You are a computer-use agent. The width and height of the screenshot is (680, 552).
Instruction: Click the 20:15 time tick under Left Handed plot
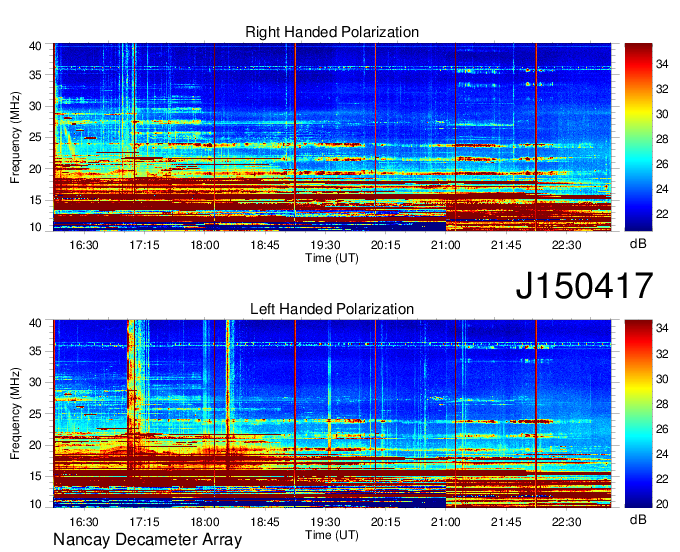[x=386, y=522]
